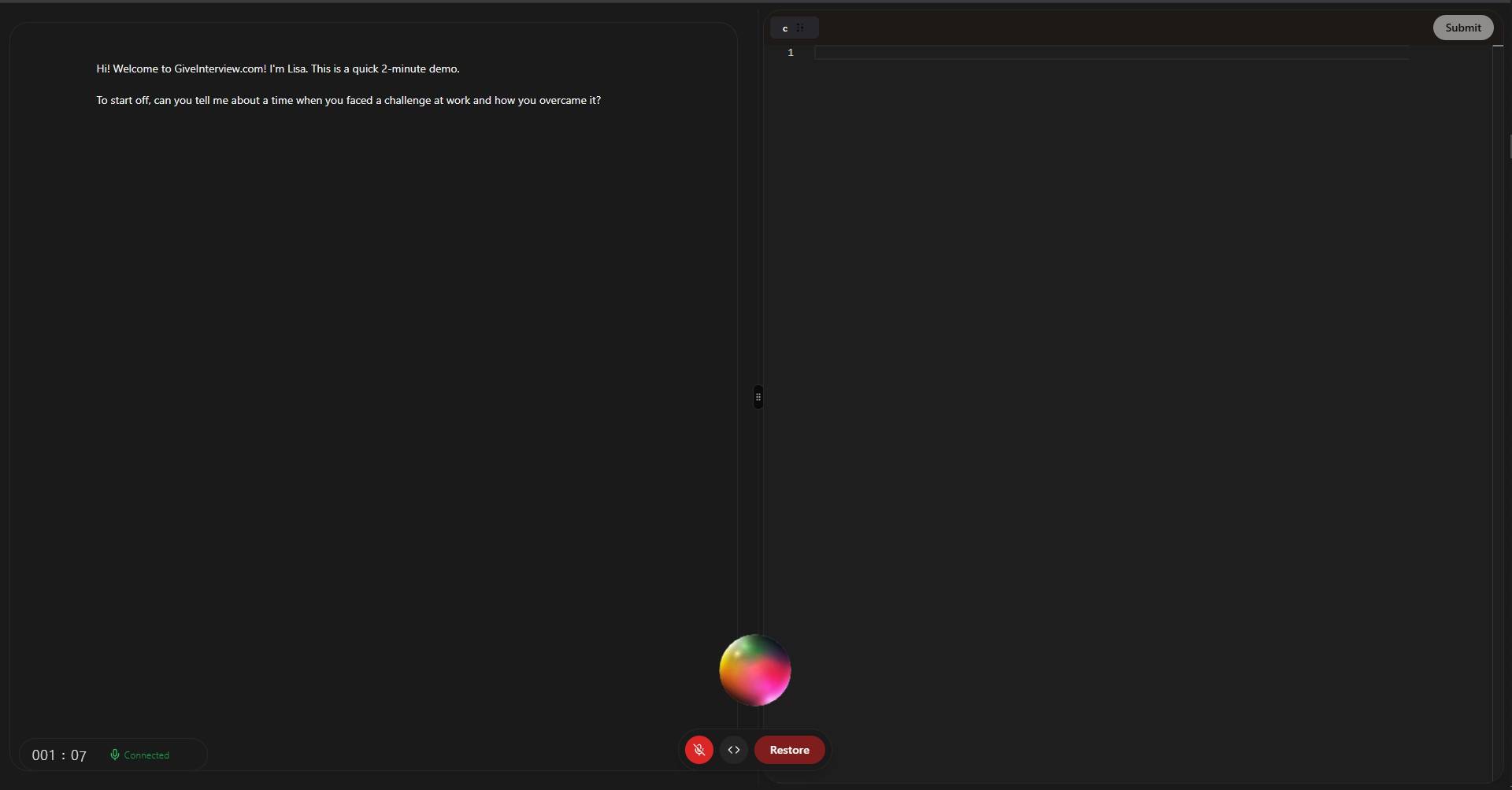Click line number 1 in the editor gutter
This screenshot has width=1512, height=790.
click(791, 53)
